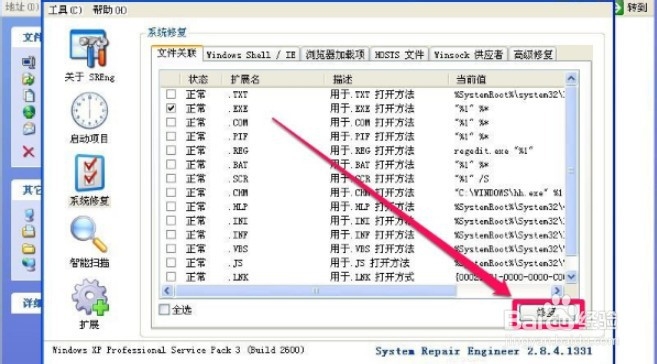Switch to the 浏览器加载项 tab
657x364 pixels.
click(x=335, y=54)
